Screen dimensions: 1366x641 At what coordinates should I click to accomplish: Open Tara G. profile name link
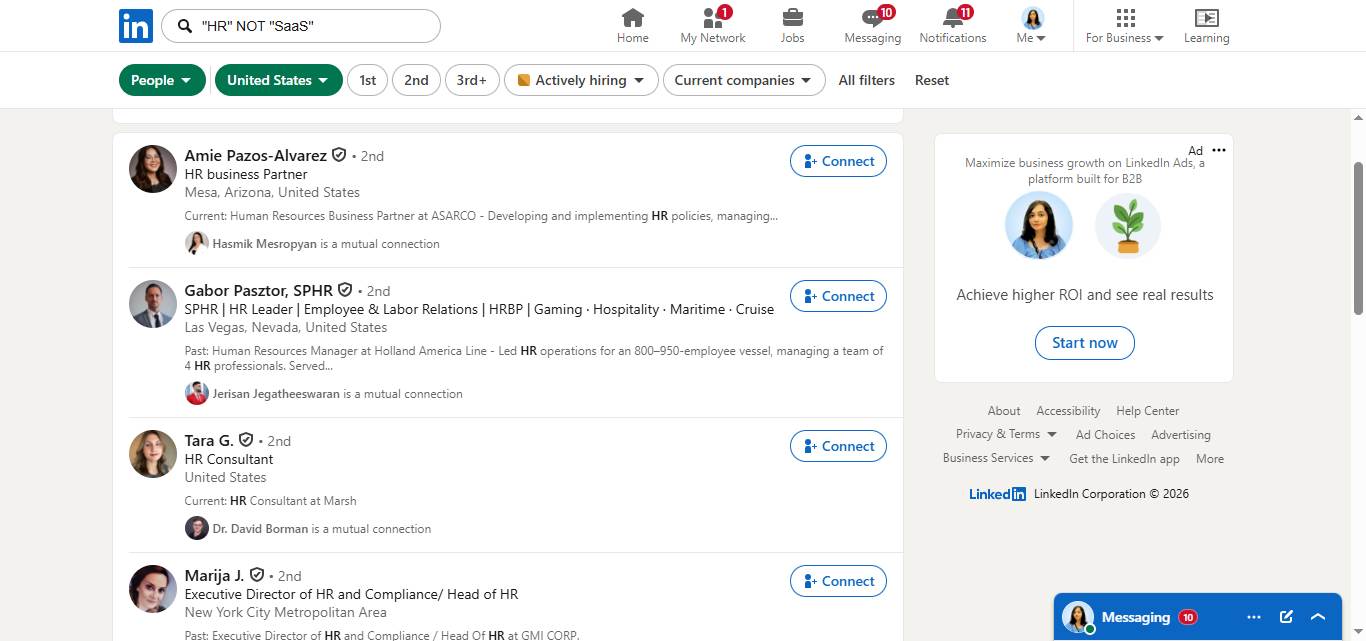tap(209, 440)
